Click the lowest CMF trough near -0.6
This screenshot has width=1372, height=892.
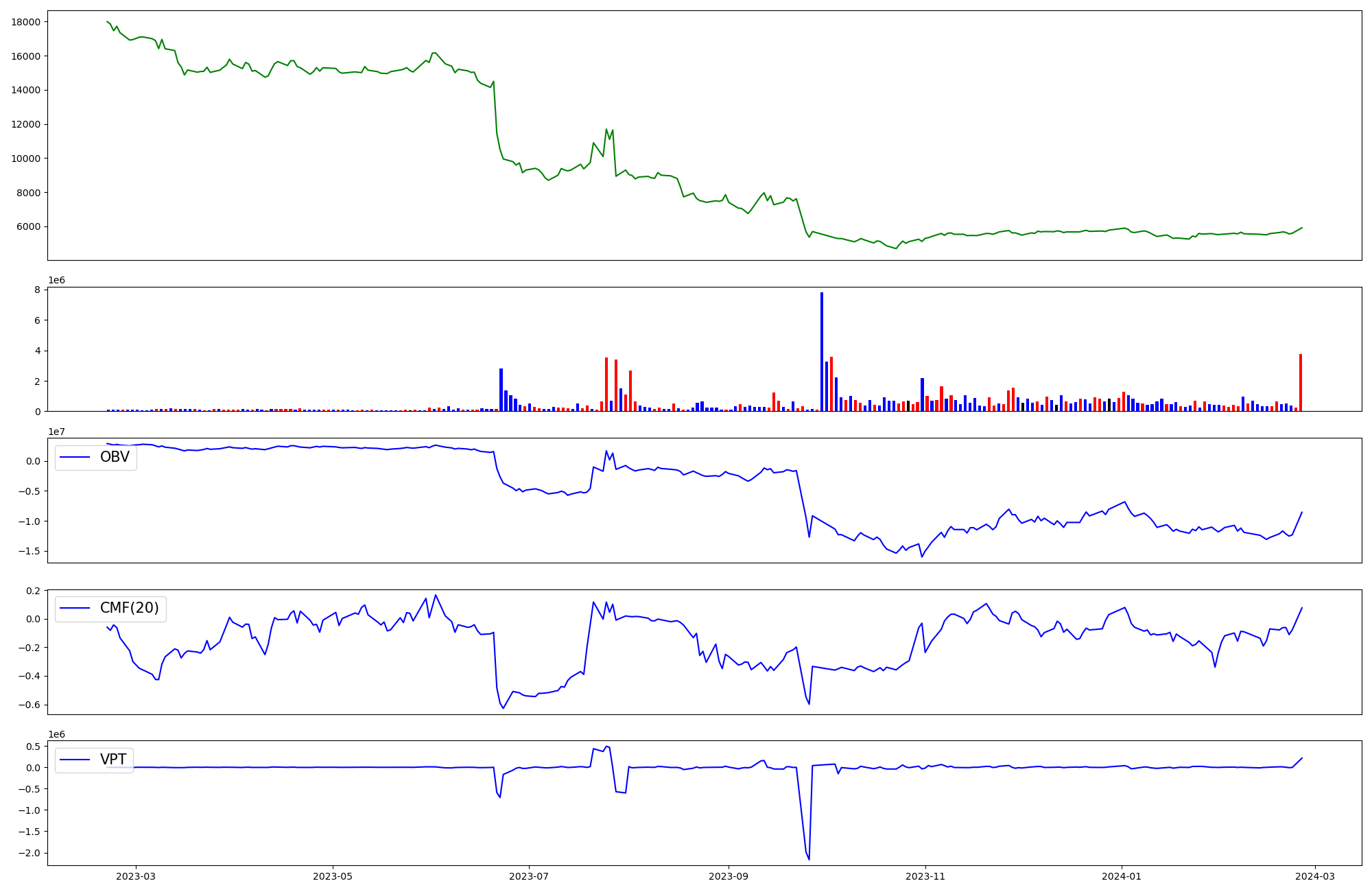(x=503, y=707)
